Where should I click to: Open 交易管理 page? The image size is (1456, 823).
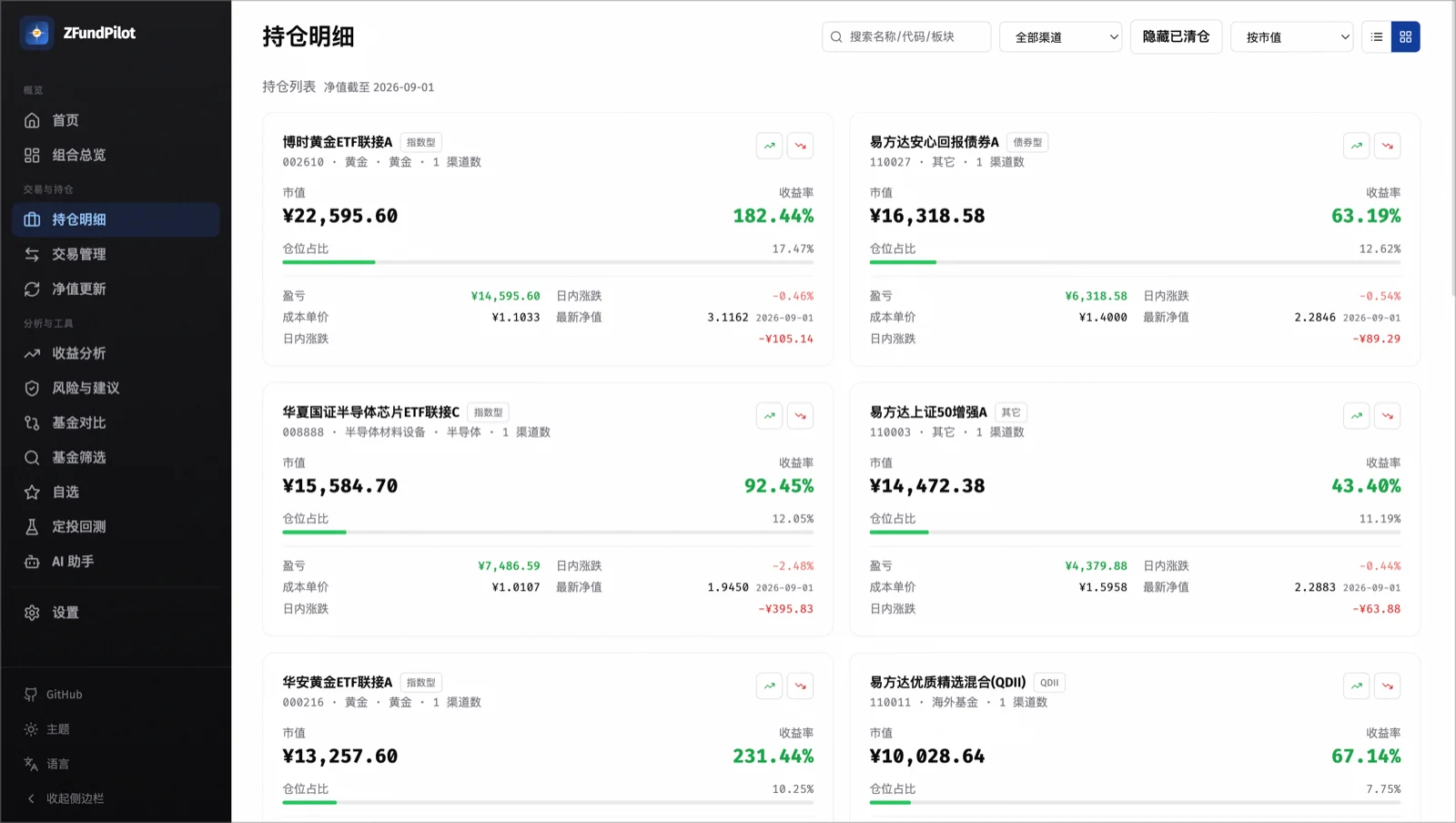116,254
